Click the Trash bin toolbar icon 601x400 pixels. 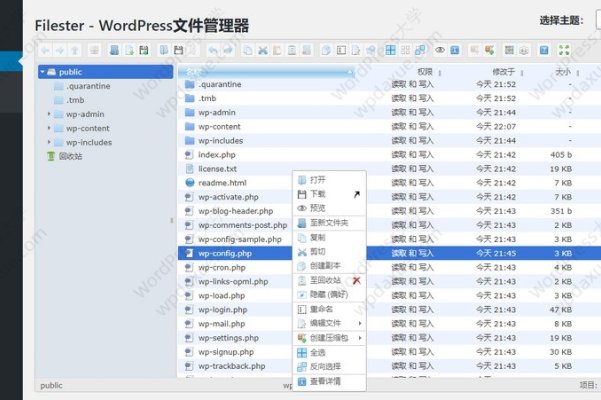(x=292, y=50)
